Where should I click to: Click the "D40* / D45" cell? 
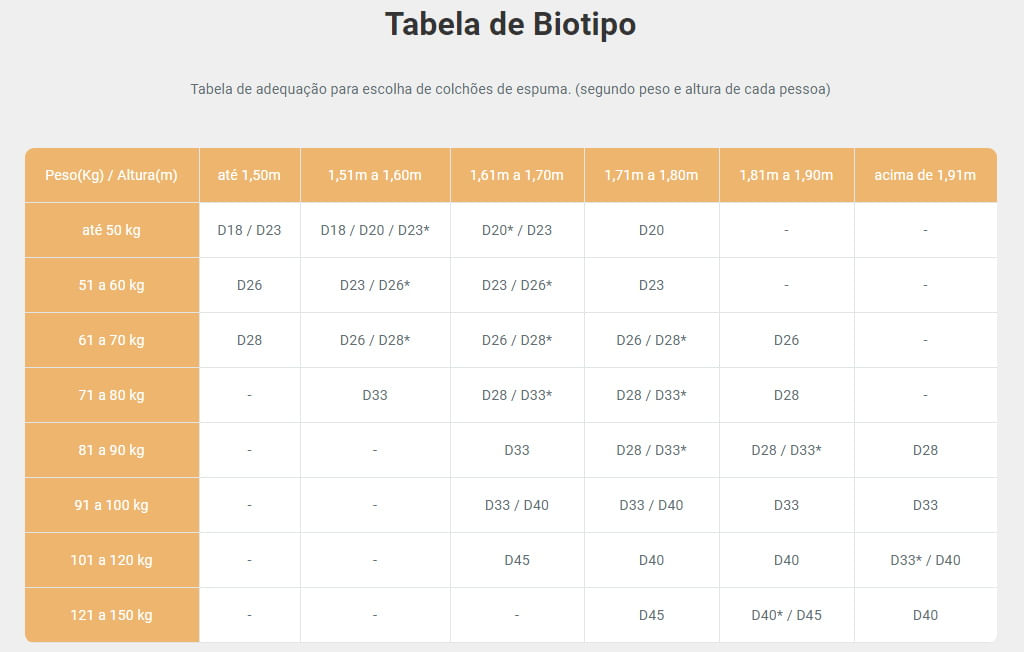[786, 615]
